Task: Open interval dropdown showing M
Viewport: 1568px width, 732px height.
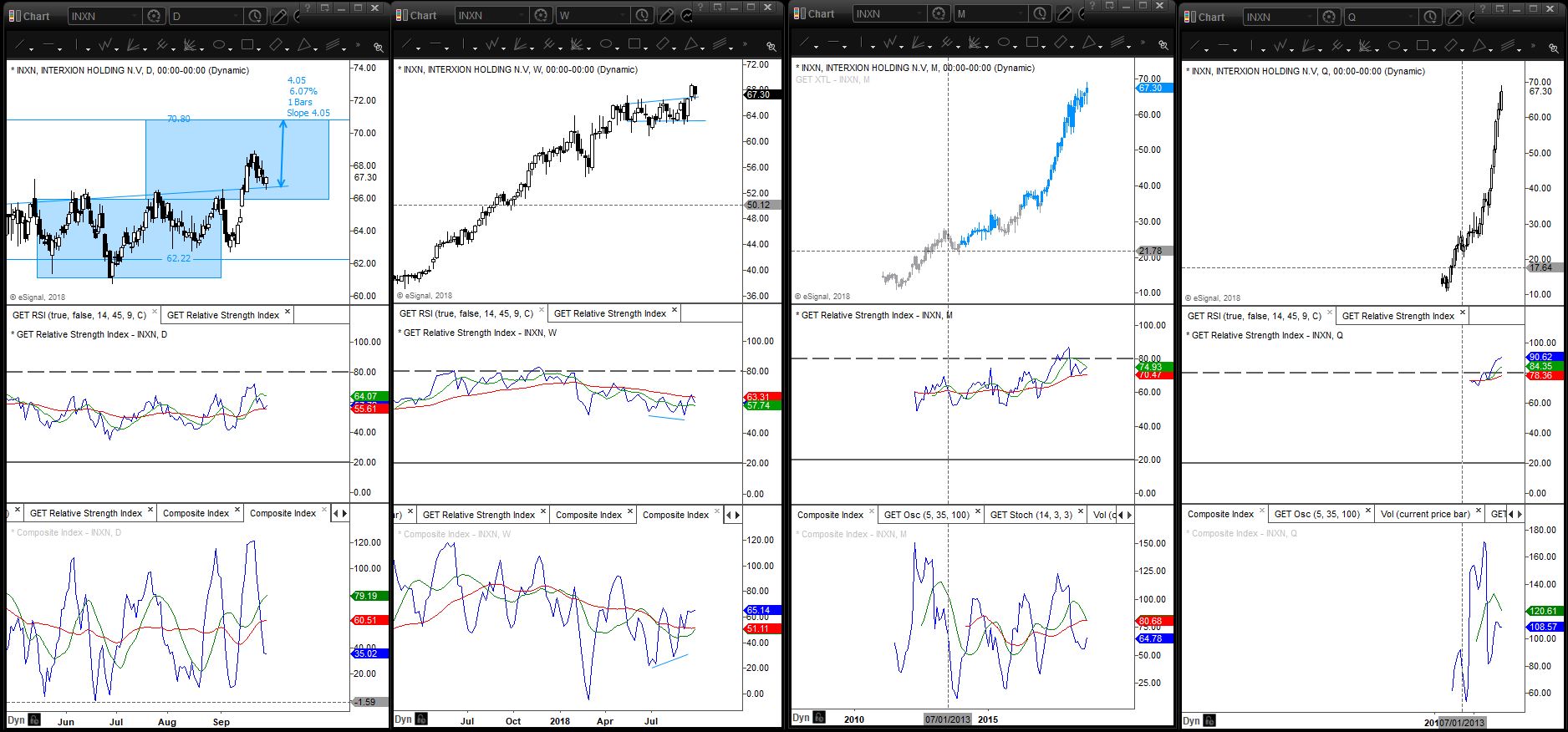Action: click(990, 14)
